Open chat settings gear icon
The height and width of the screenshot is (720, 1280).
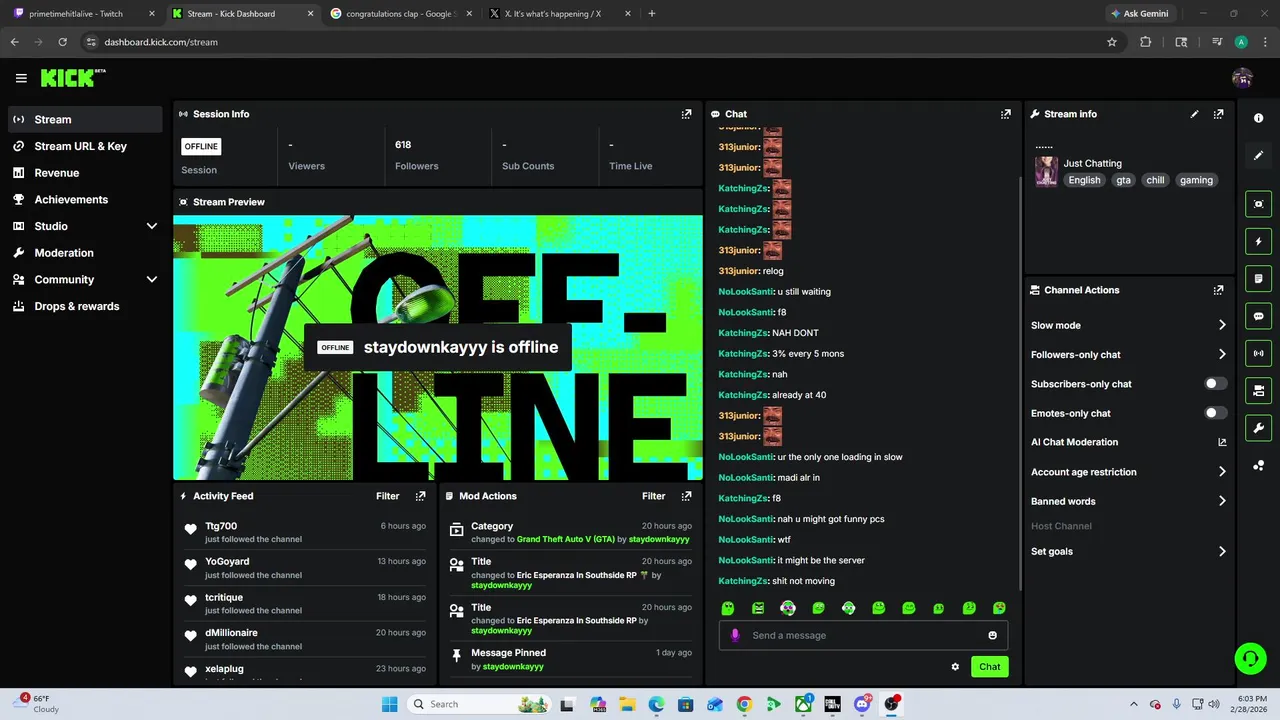(955, 667)
